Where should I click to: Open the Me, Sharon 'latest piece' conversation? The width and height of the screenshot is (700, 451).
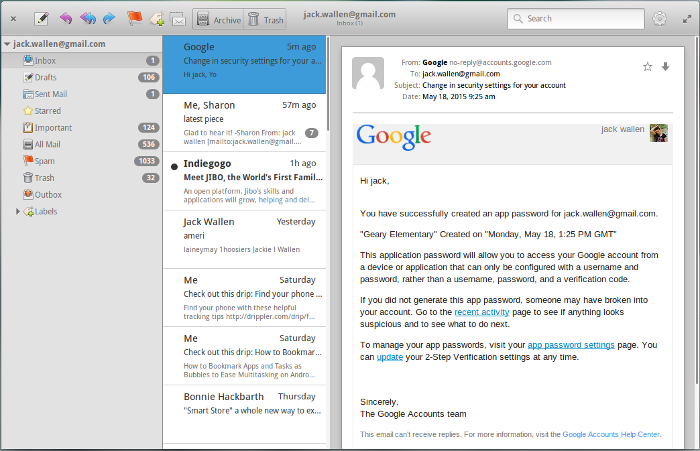point(244,123)
